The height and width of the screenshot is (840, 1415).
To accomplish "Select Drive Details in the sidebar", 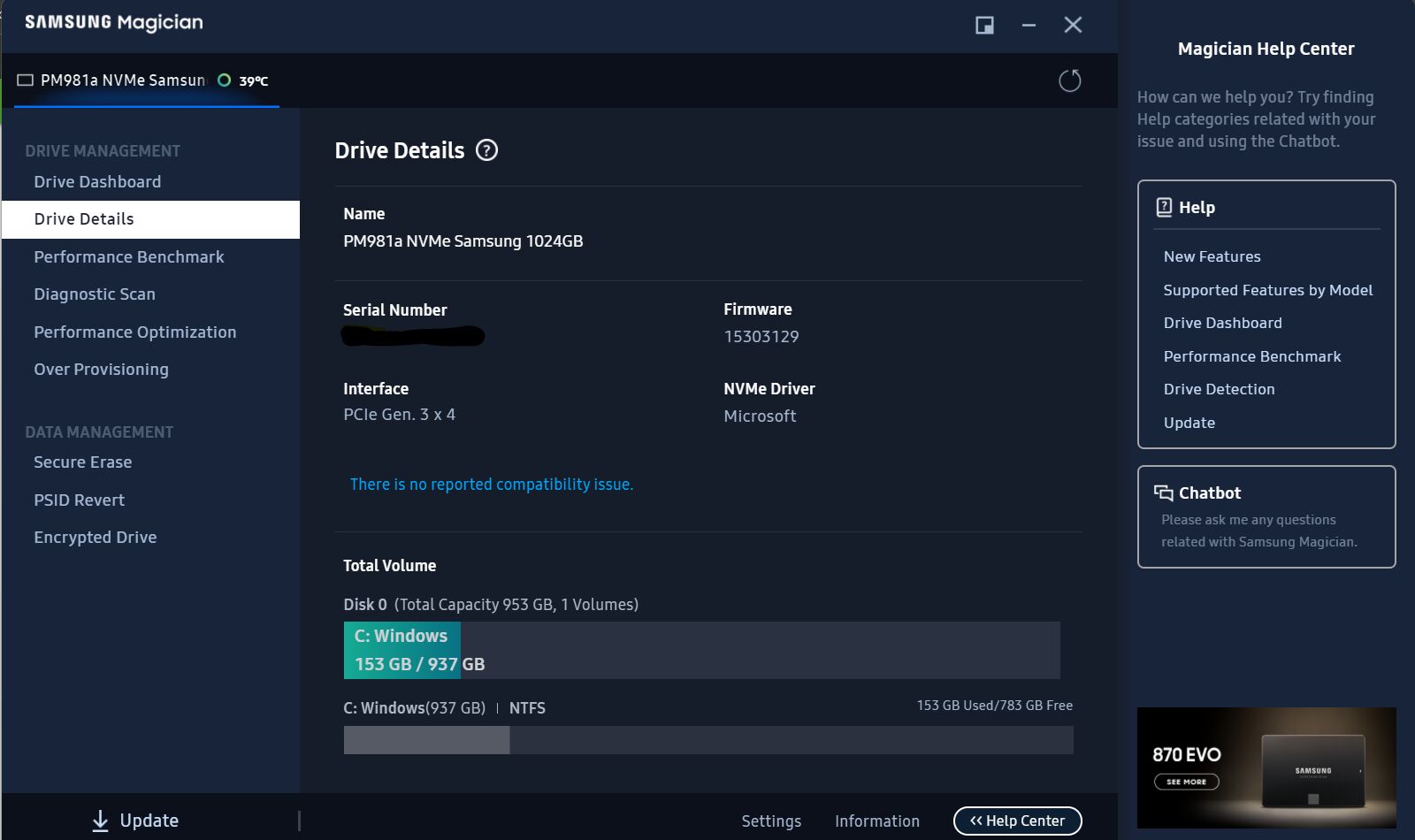I will (x=150, y=219).
